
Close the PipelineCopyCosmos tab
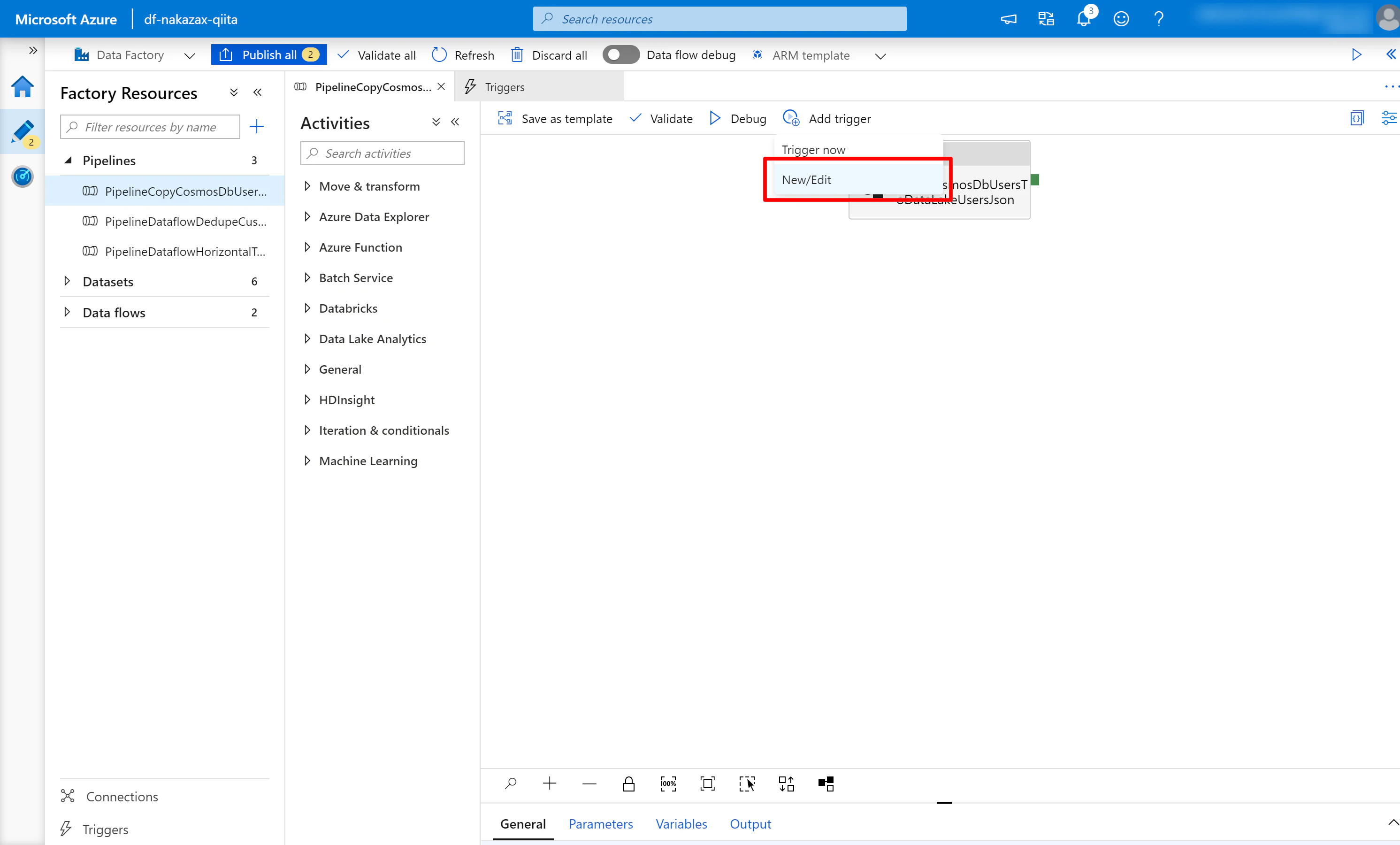441,86
